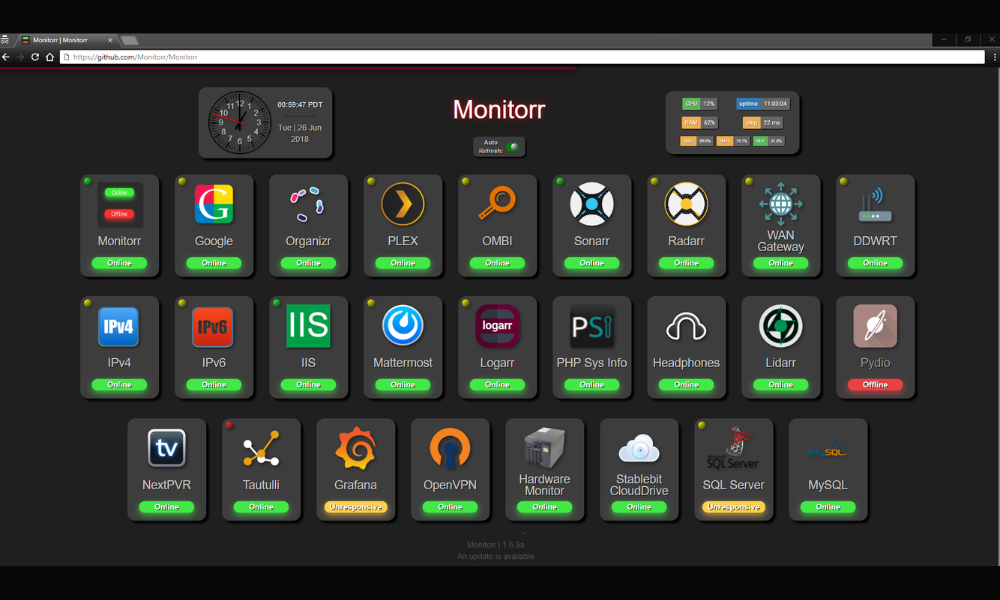
Task: Open the PLEX chevron icon
Action: 402,204
